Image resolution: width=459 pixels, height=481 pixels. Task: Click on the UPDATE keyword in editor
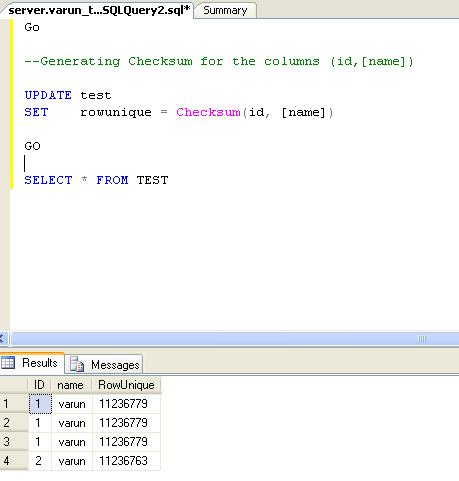coord(48,95)
